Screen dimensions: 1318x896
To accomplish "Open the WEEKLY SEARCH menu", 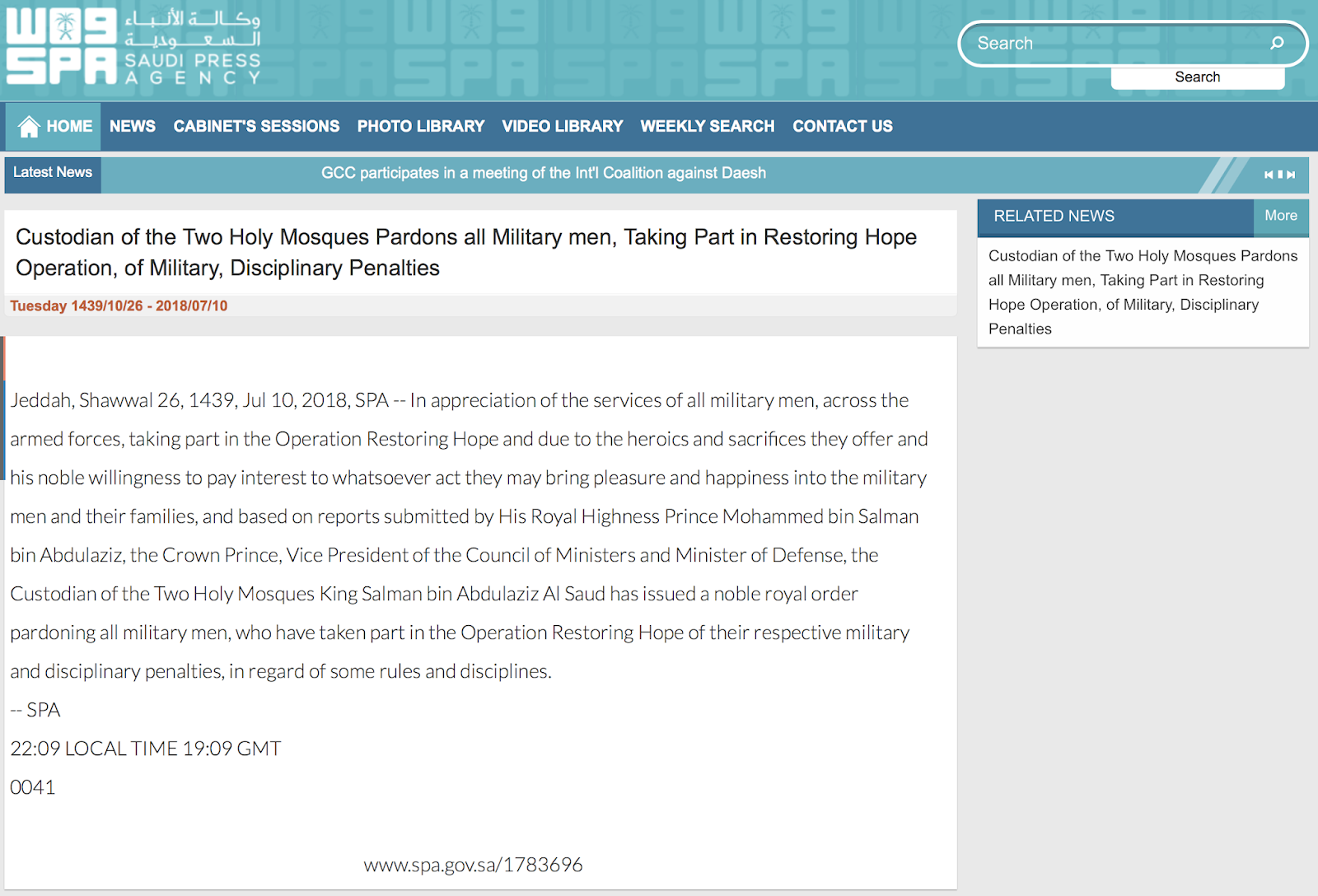I will click(x=708, y=126).
